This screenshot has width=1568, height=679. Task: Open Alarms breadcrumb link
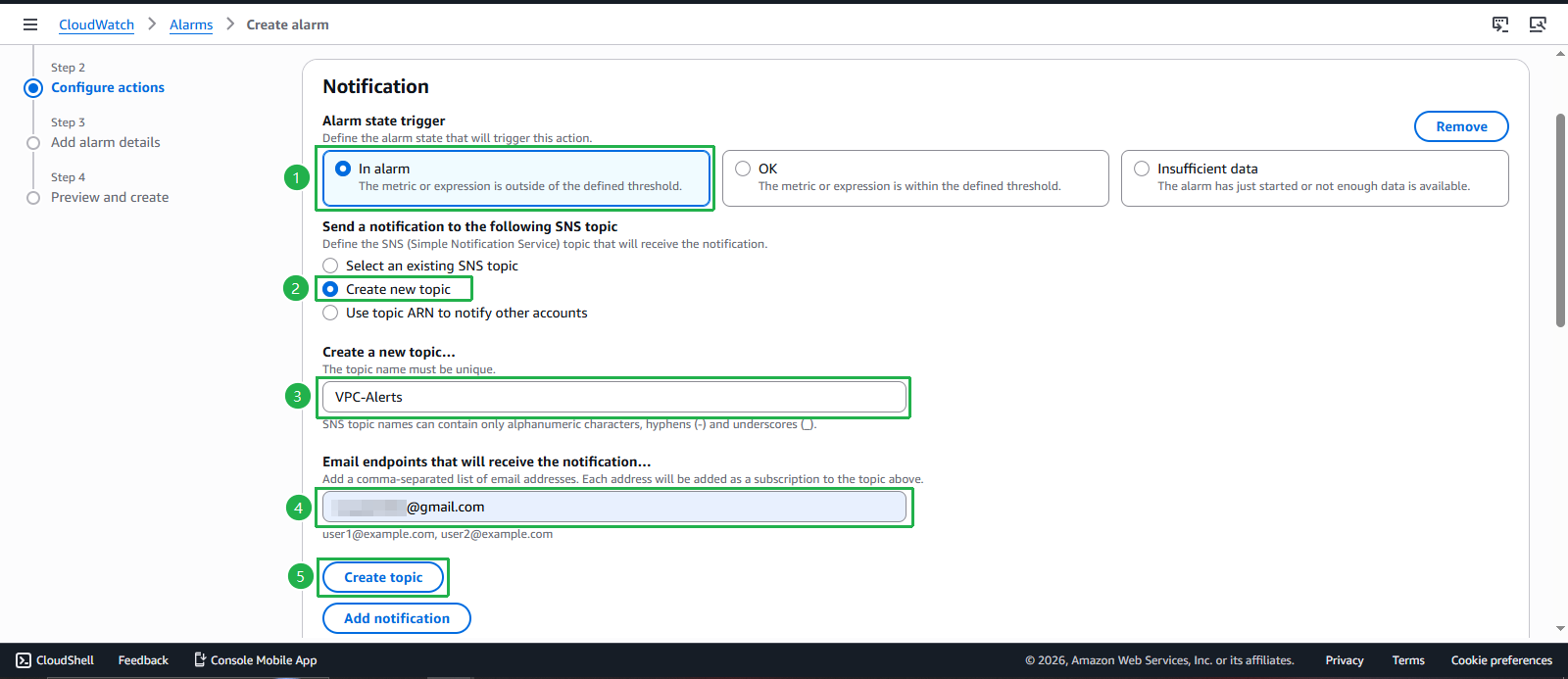pos(191,24)
